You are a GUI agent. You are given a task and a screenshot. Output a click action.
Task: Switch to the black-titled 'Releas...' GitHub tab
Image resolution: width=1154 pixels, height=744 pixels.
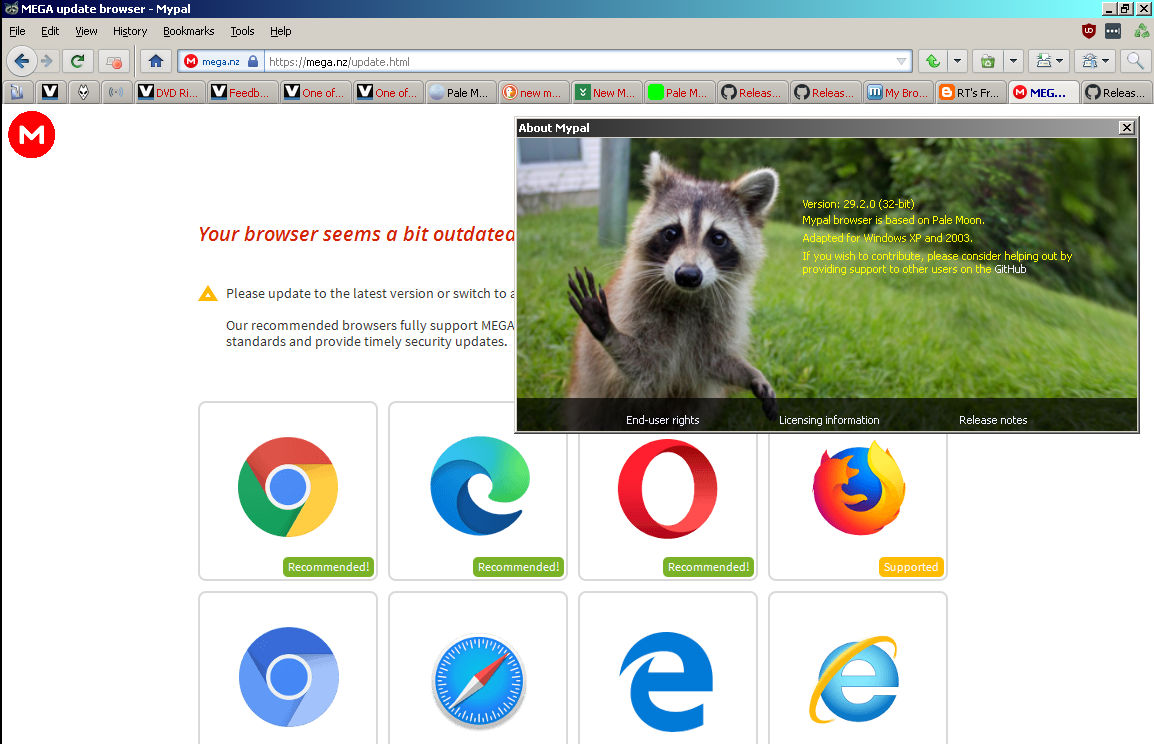click(x=1117, y=92)
